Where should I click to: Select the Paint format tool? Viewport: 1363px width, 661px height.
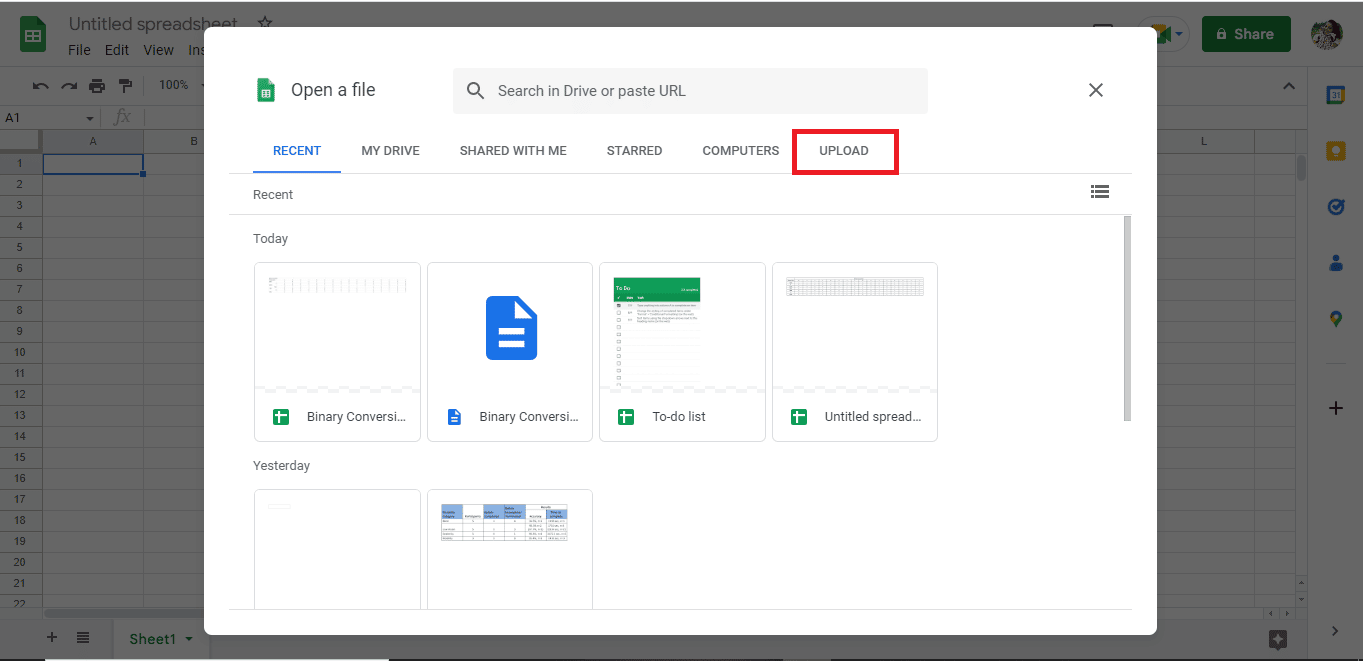126,85
